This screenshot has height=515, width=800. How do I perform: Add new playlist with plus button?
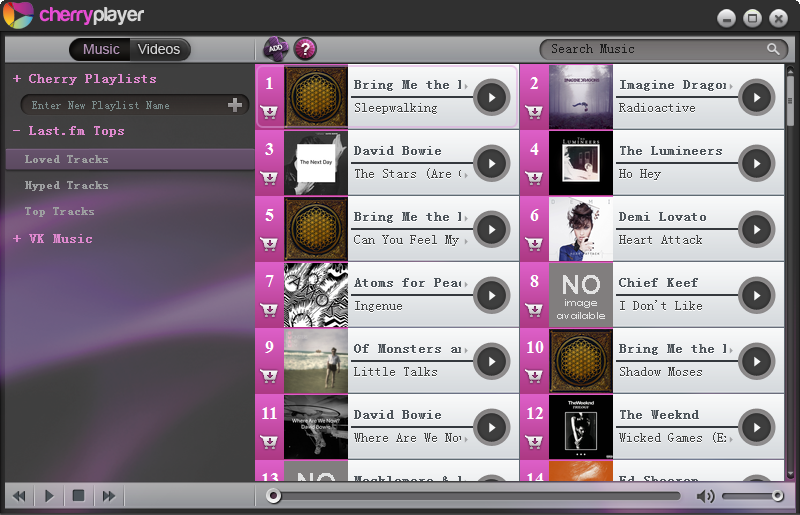[235, 105]
